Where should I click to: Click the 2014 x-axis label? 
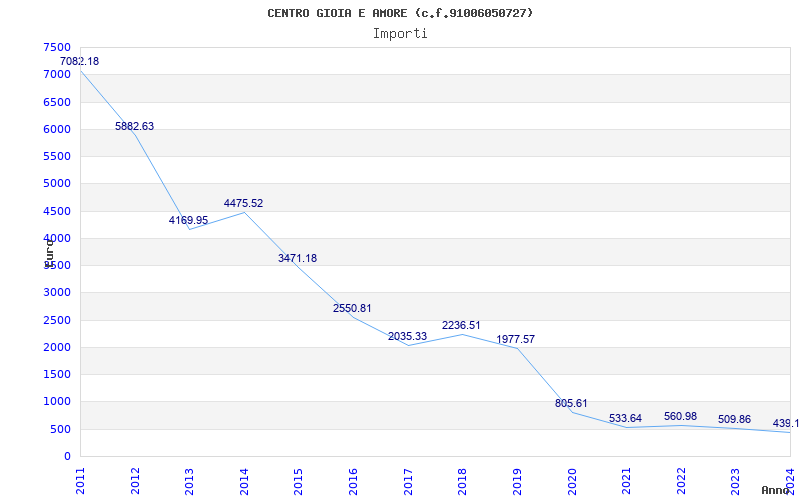click(244, 481)
